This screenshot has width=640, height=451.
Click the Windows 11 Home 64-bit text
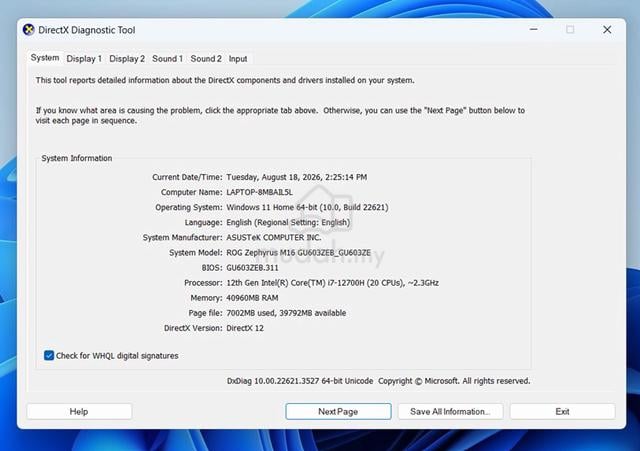click(307, 207)
